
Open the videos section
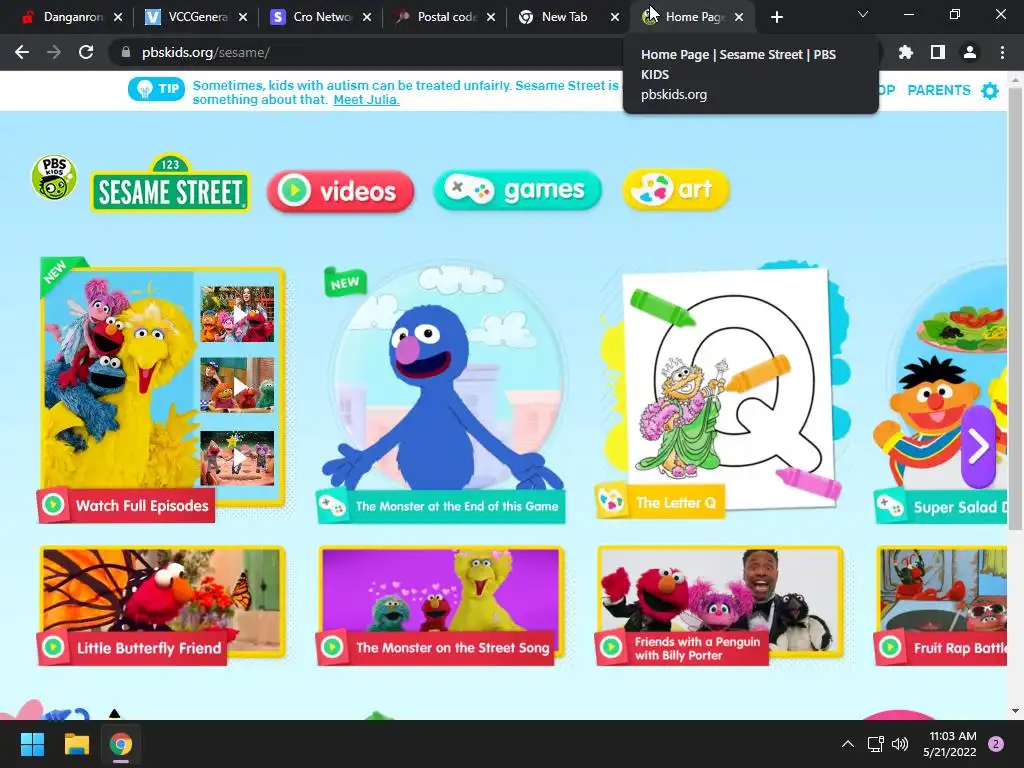coord(340,191)
